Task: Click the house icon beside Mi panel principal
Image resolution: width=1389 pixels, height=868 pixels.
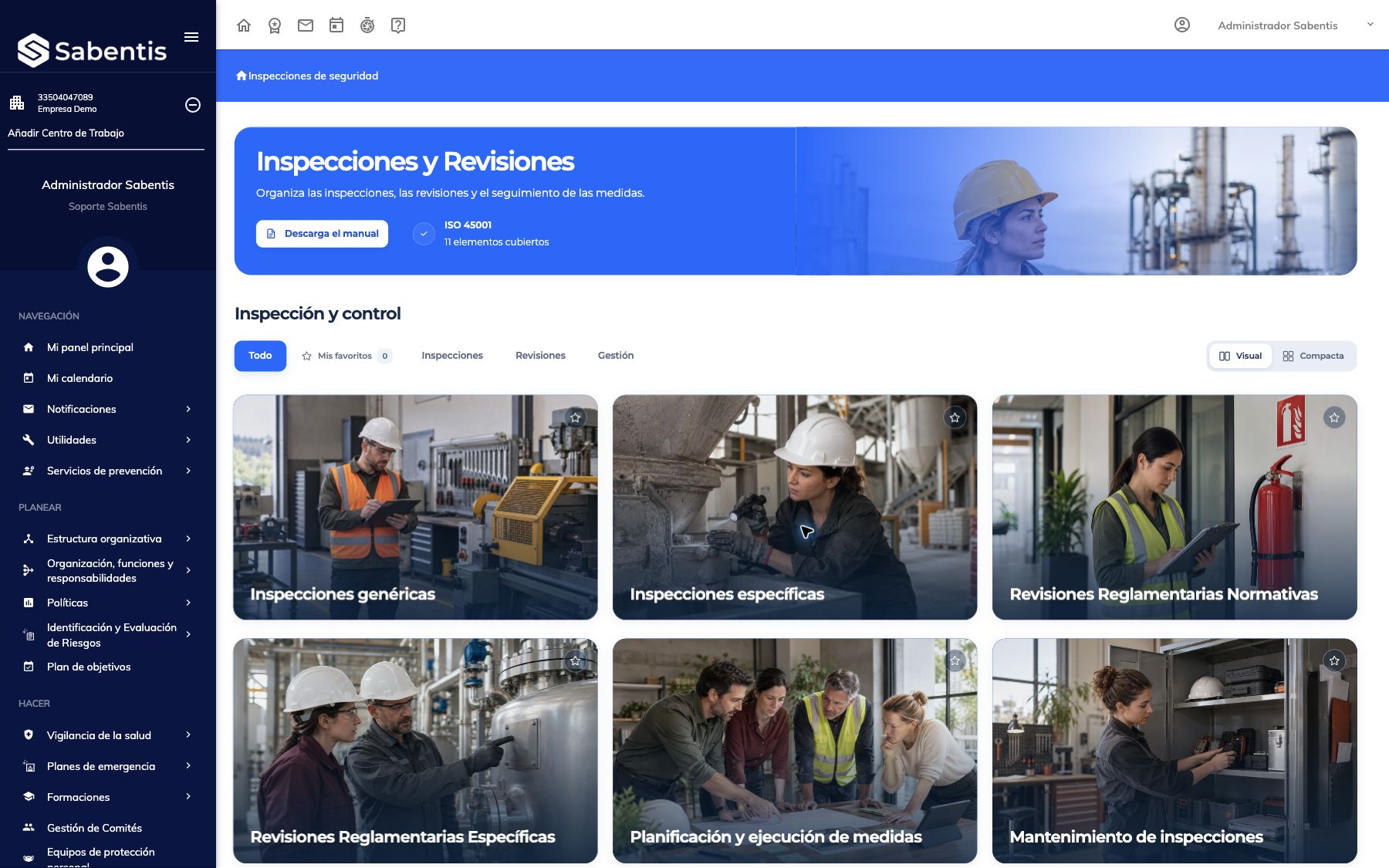Action: [29, 347]
